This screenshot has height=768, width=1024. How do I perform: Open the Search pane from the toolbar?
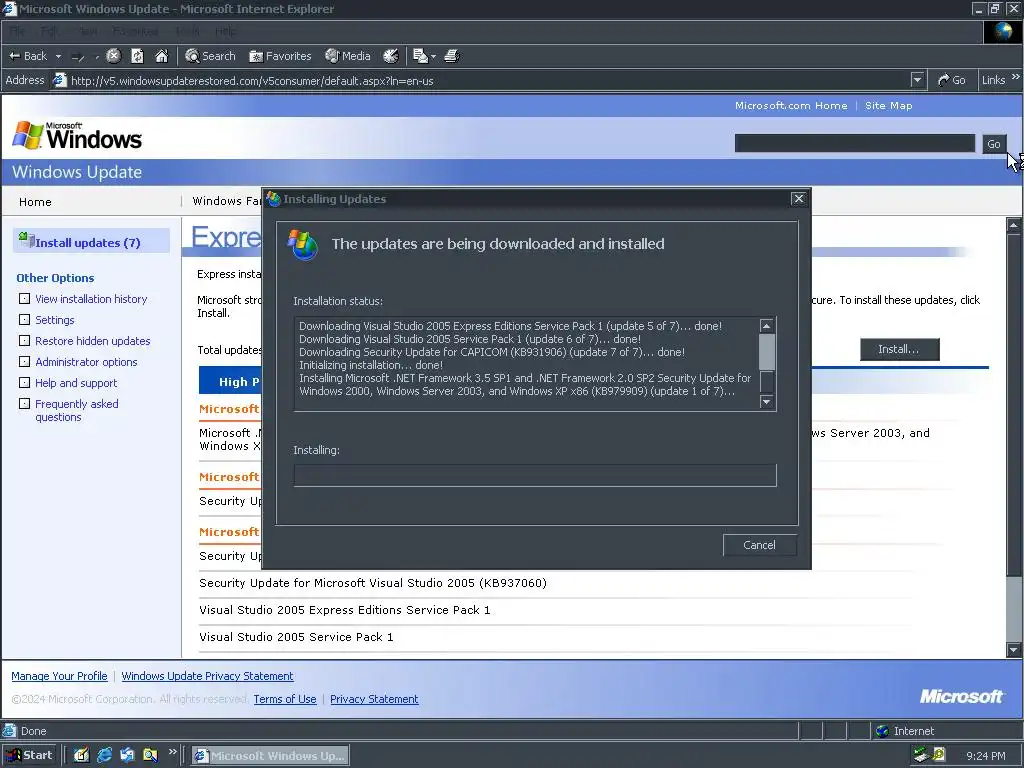coord(210,56)
